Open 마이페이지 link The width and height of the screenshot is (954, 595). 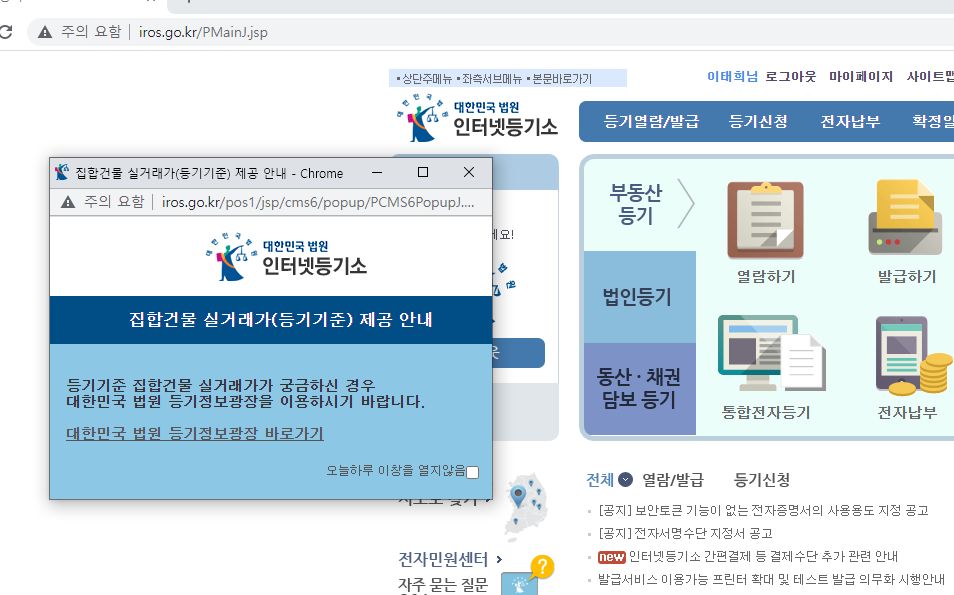click(x=860, y=77)
